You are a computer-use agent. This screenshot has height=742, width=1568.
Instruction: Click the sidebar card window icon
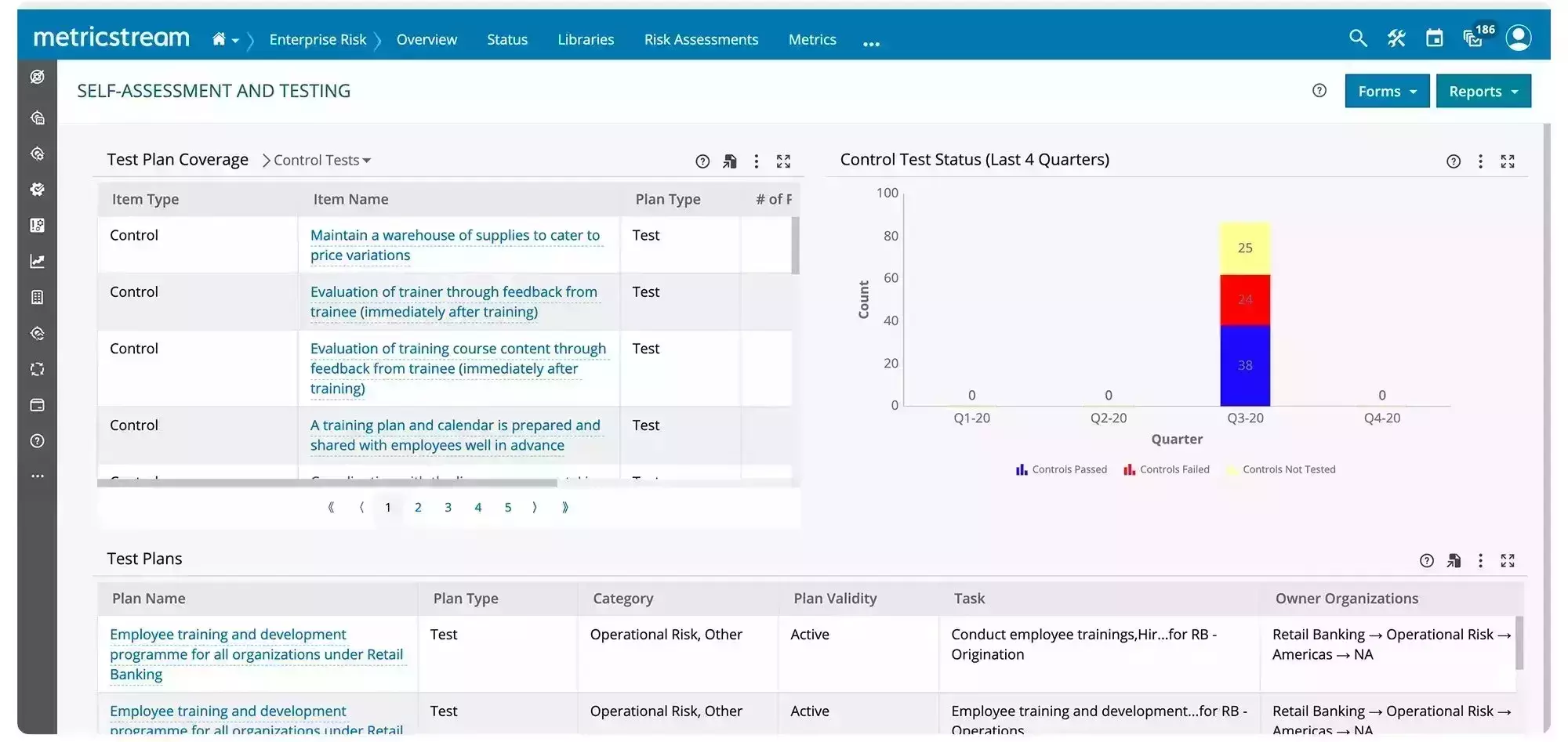click(37, 405)
